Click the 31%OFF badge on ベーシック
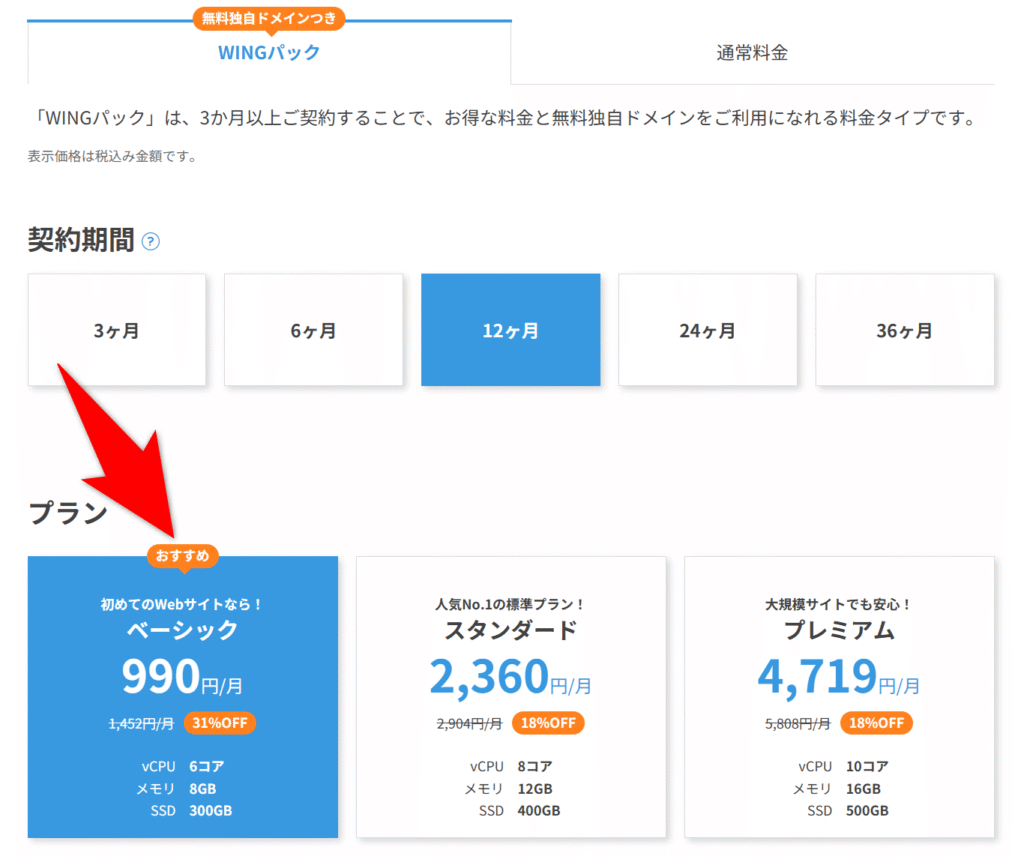This screenshot has height=856, width=1024. (x=220, y=722)
